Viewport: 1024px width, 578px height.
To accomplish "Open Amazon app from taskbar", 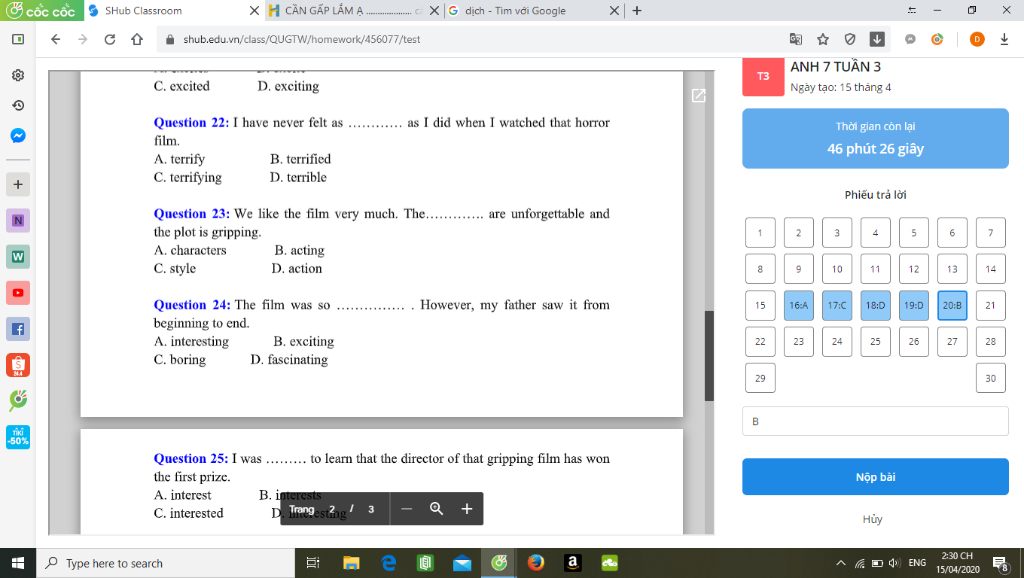I will pos(573,563).
